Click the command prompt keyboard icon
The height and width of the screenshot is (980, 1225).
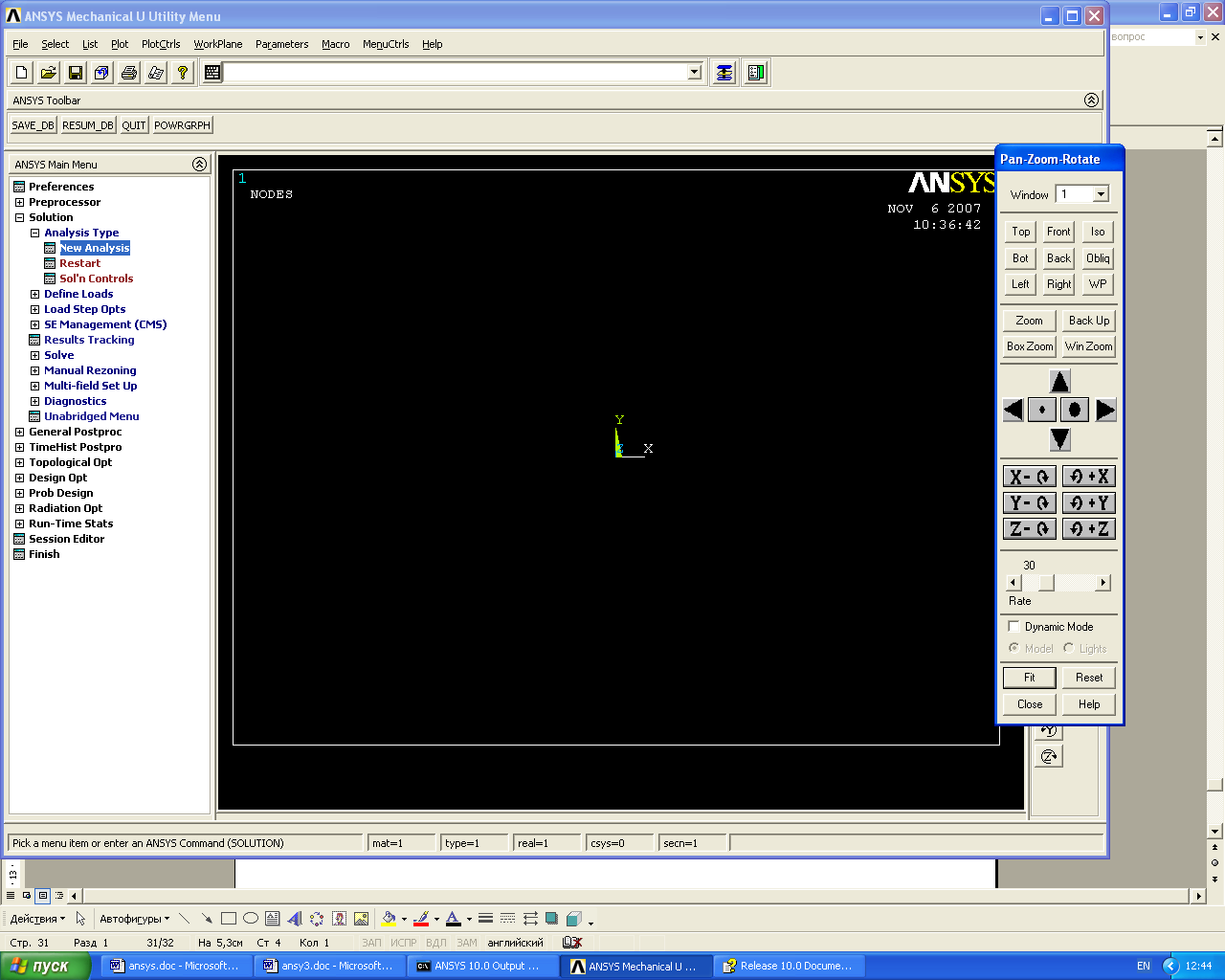(212, 73)
